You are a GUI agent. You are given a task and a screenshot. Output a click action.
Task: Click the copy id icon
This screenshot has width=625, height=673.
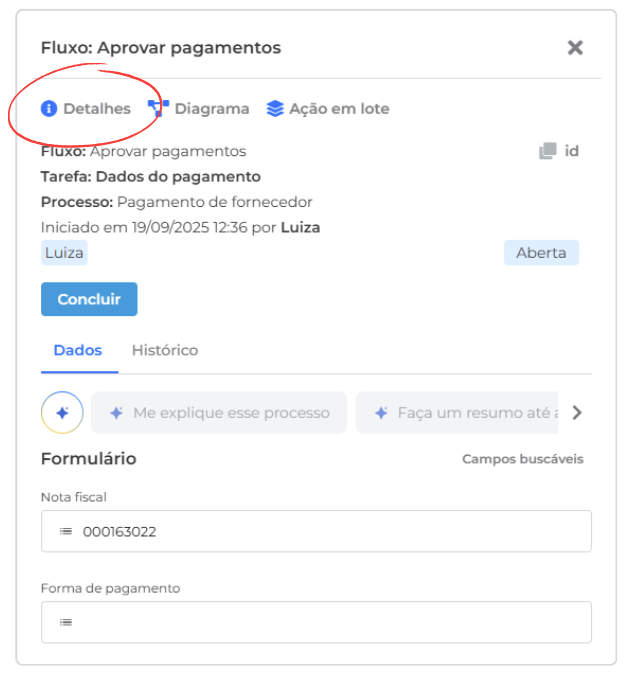548,151
